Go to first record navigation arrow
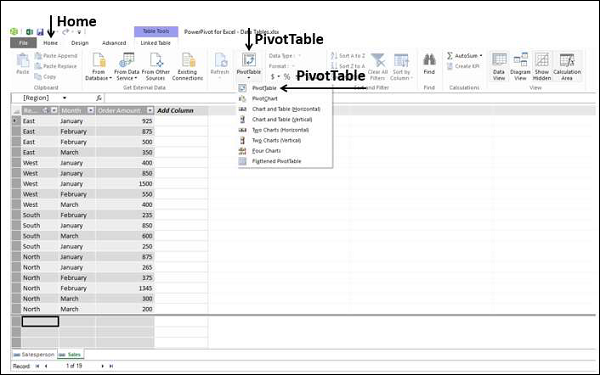 coord(37,366)
